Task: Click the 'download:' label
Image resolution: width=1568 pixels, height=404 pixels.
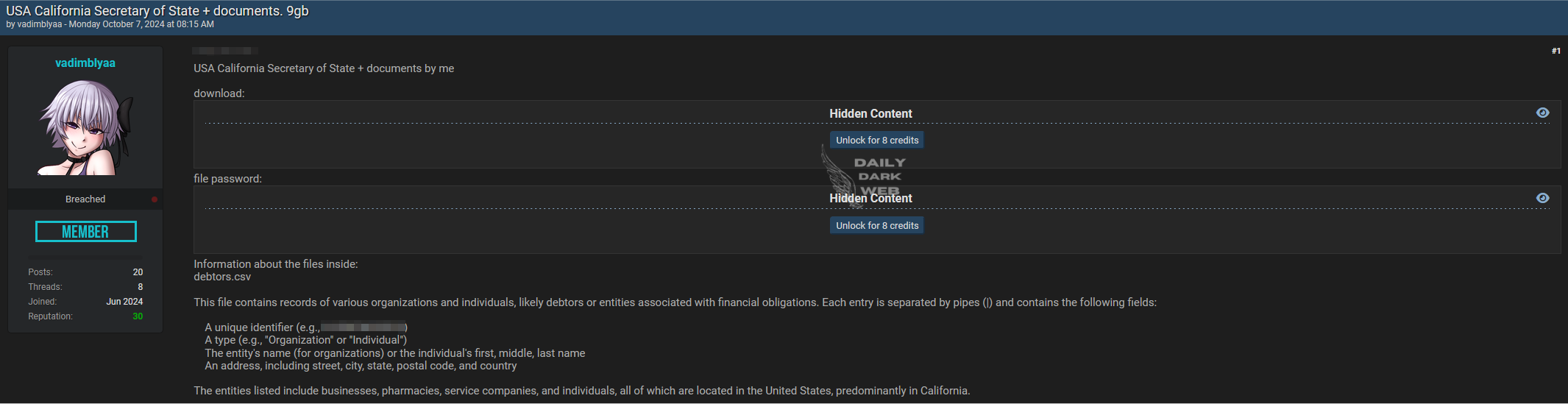Action: 219,93
